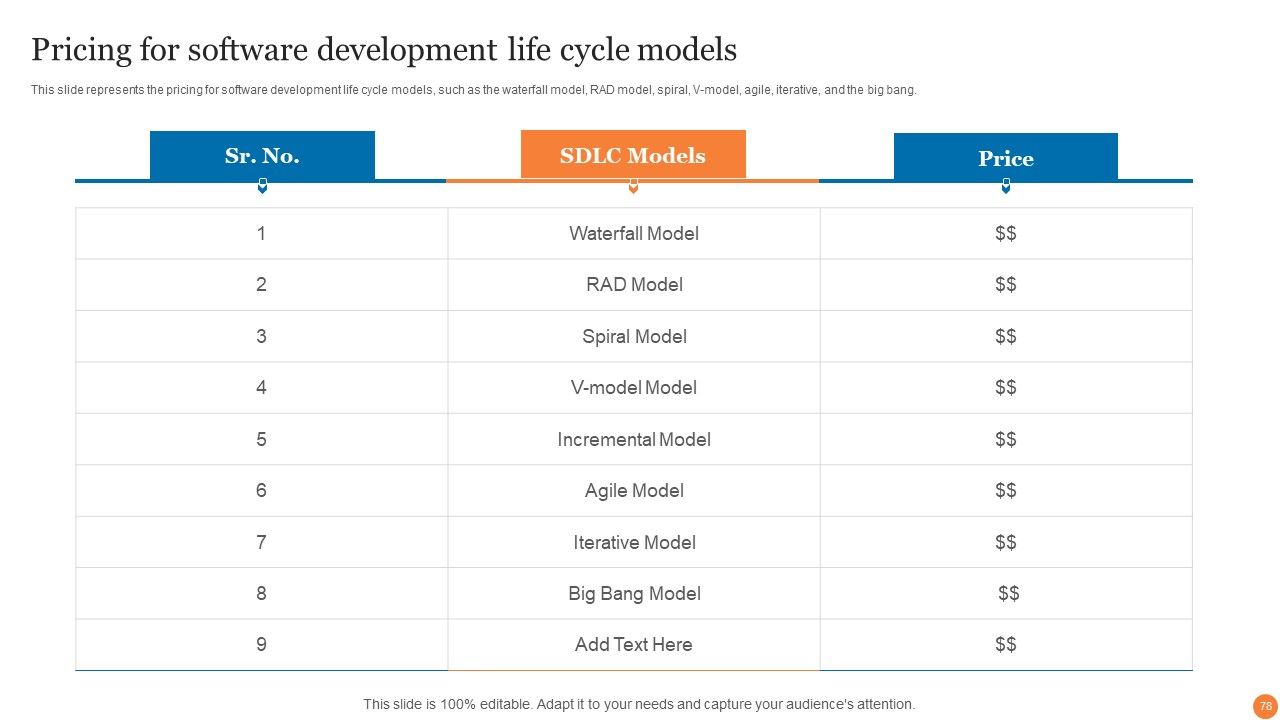Click the Add Text Here placeholder

(x=634, y=645)
